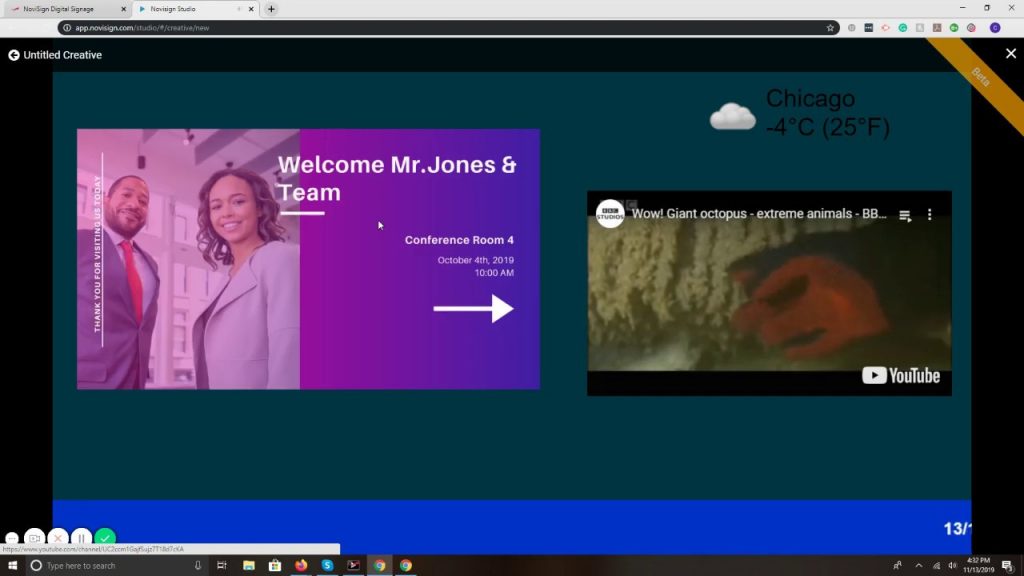The width and height of the screenshot is (1024, 576).
Task: Pause the screen recording
Action: 82,538
